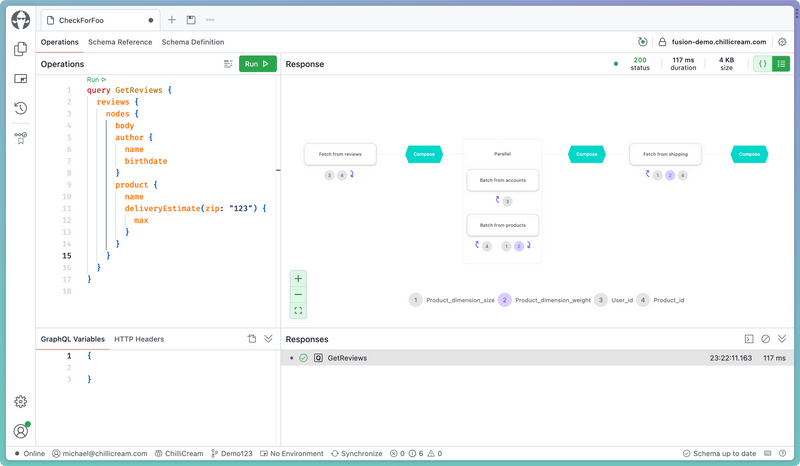
Task: Format the operations code
Action: click(228, 64)
